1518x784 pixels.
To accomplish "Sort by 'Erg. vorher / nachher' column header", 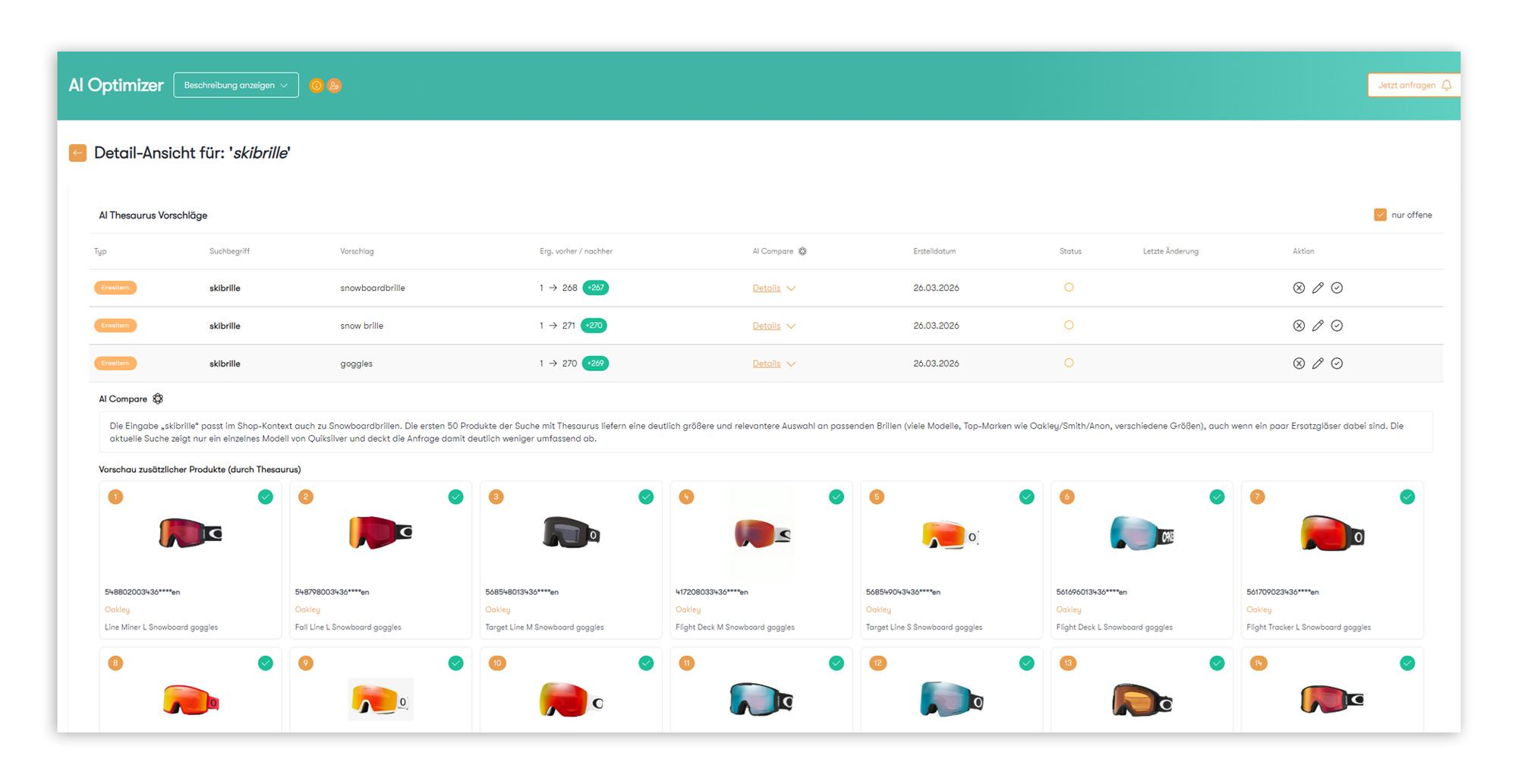I will [576, 251].
